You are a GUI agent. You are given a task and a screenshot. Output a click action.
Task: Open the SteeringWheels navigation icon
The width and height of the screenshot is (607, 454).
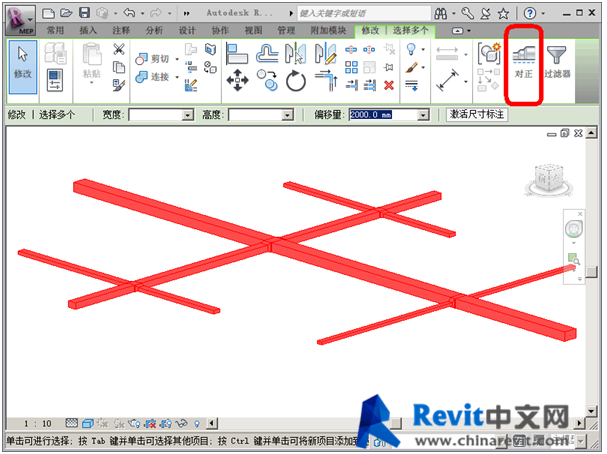click(574, 229)
